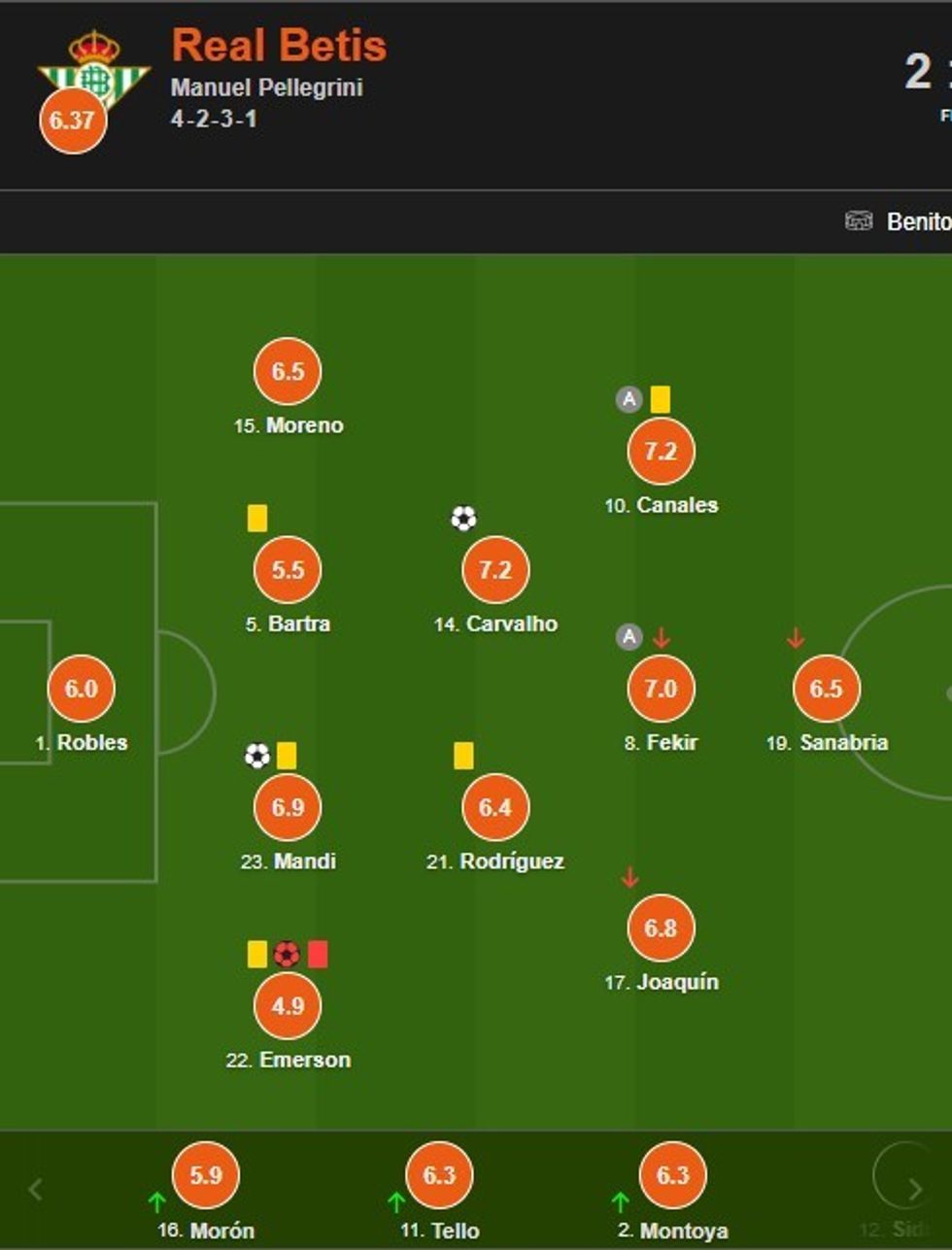This screenshot has height=1250, width=952.
Task: Open the 17. Joaquín player name
Action: (662, 982)
